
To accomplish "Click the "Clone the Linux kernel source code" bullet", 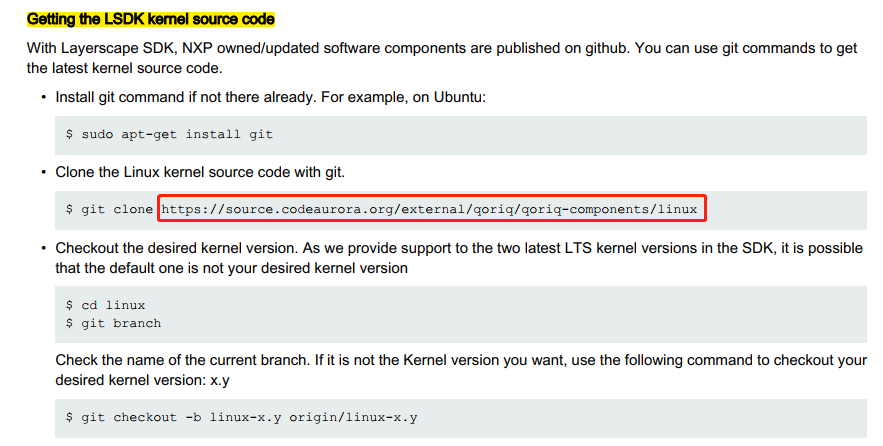I will [199, 172].
